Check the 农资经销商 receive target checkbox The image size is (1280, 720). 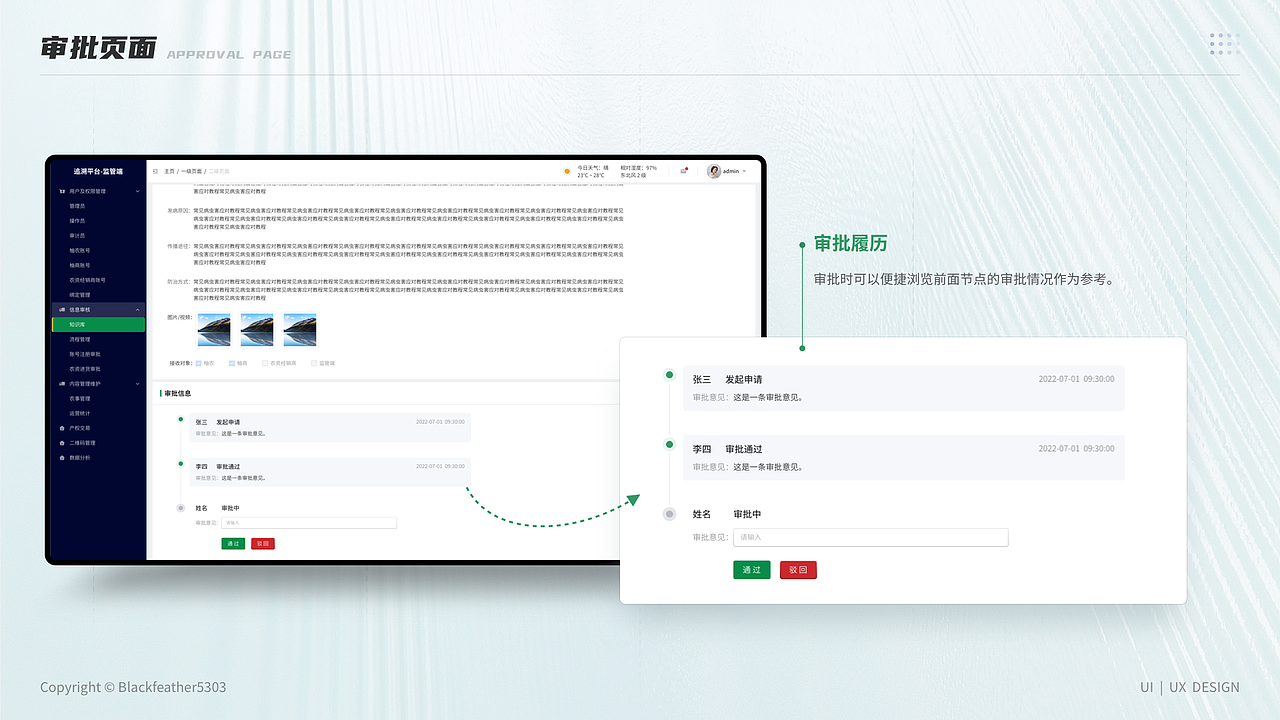coord(264,362)
